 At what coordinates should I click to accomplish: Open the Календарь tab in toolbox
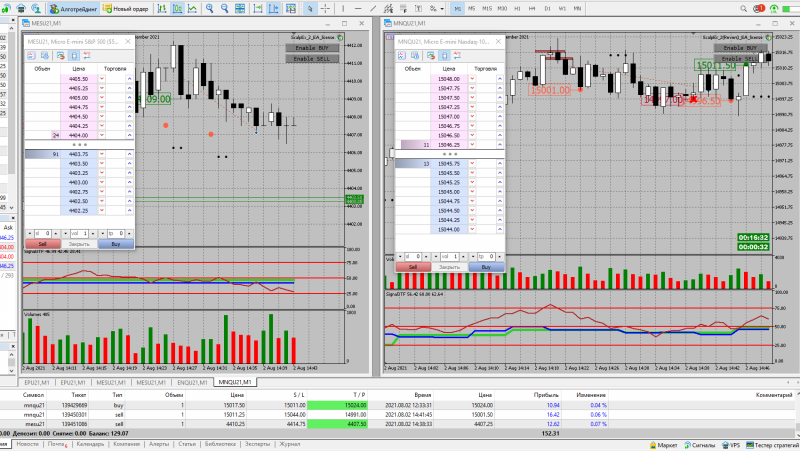point(90,444)
